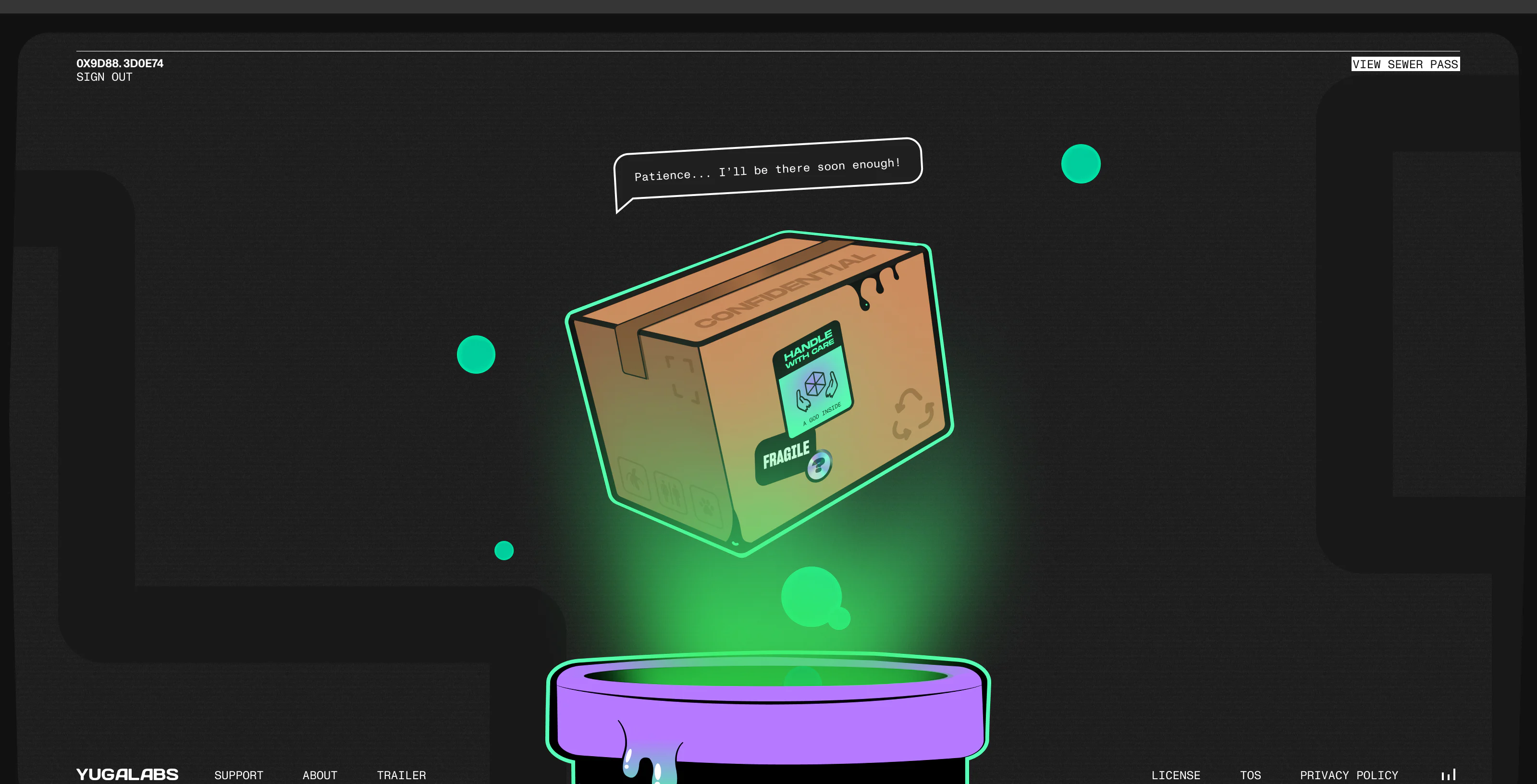Toggle the audio bars sound icon
The height and width of the screenshot is (784, 1537).
coord(1448,774)
